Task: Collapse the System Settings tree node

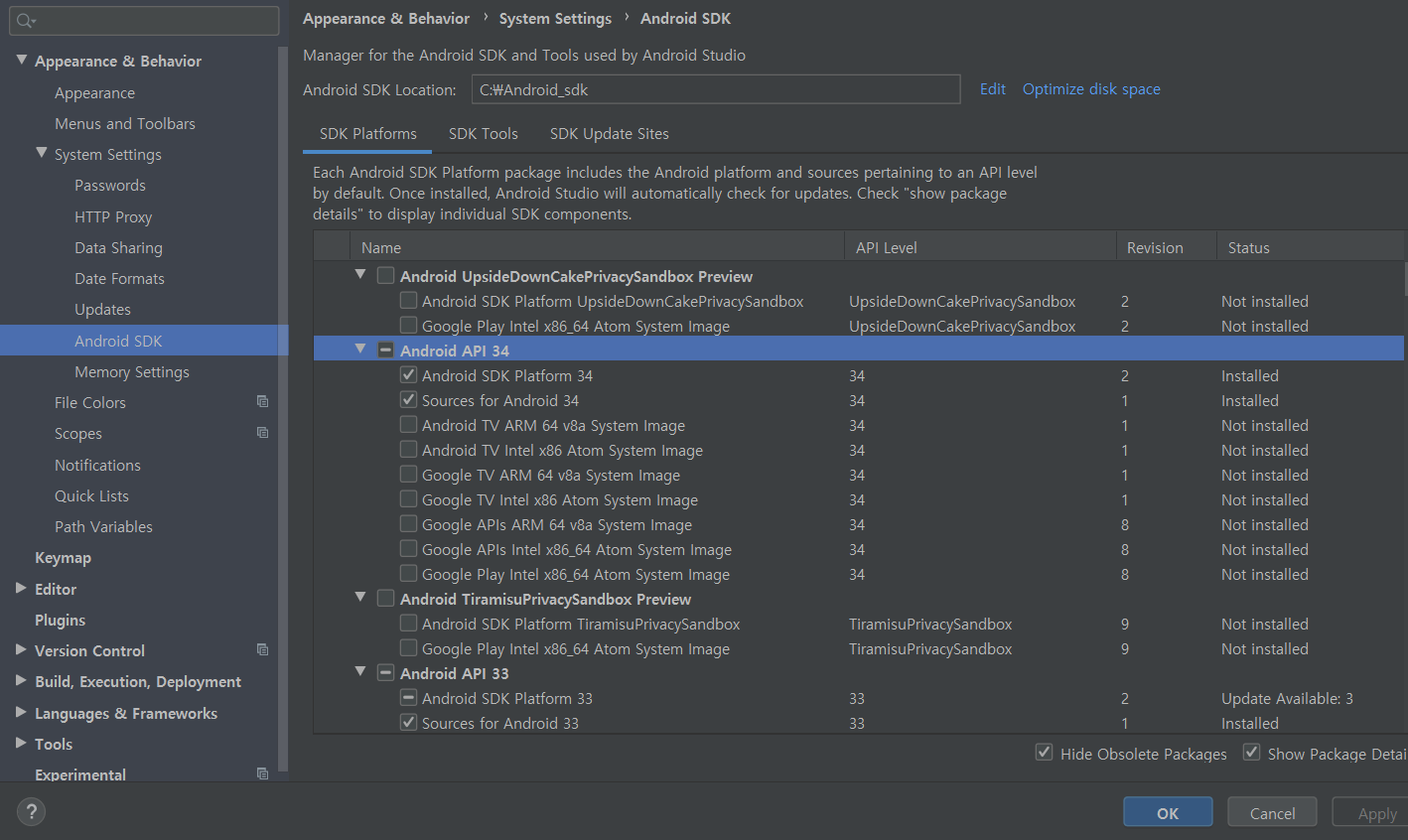Action: pyautogui.click(x=42, y=153)
